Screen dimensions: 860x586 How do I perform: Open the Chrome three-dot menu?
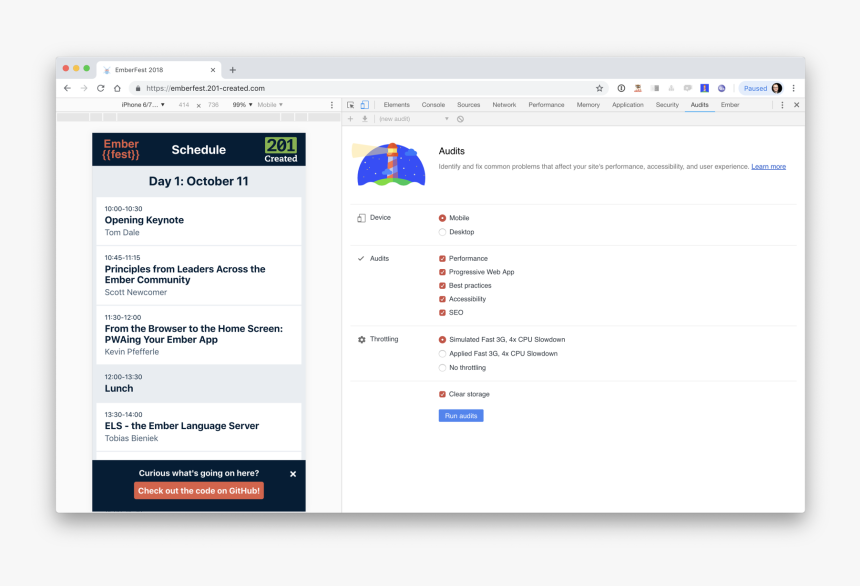pos(793,88)
